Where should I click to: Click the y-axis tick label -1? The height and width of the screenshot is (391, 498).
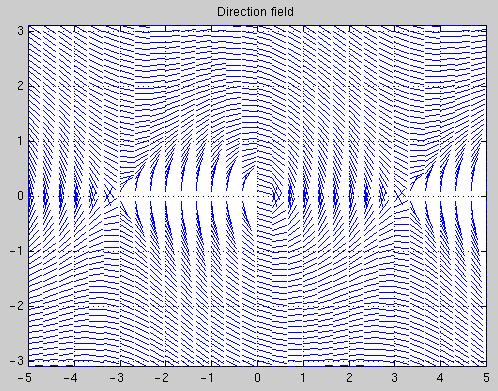pos(17,251)
